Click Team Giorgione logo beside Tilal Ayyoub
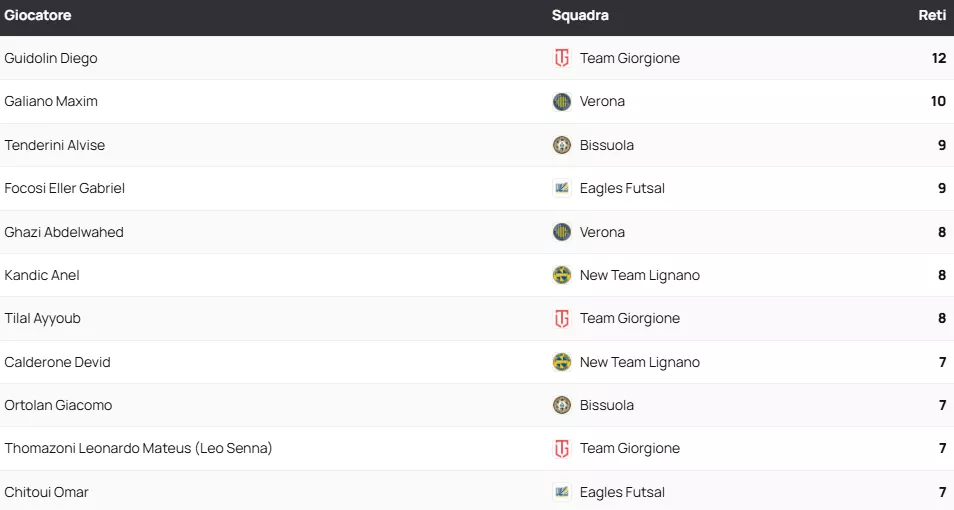954x510 pixels. pyautogui.click(x=562, y=318)
